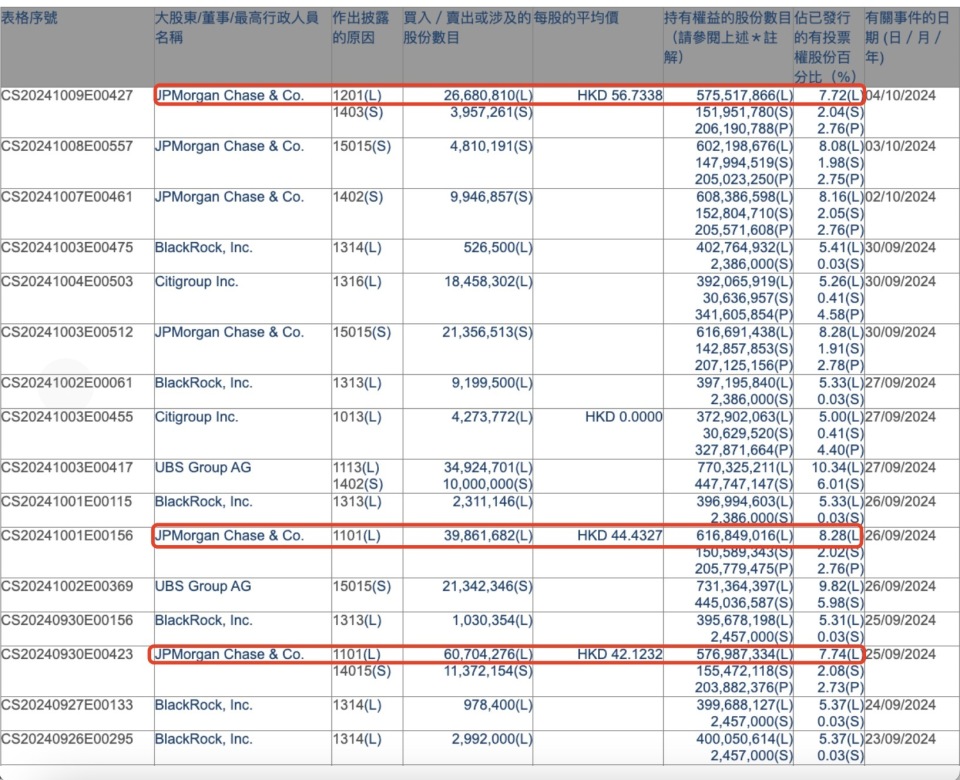This screenshot has width=960, height=780.
Task: Open UBS Group AG link in row CS20241002E00369
Action: click(203, 587)
